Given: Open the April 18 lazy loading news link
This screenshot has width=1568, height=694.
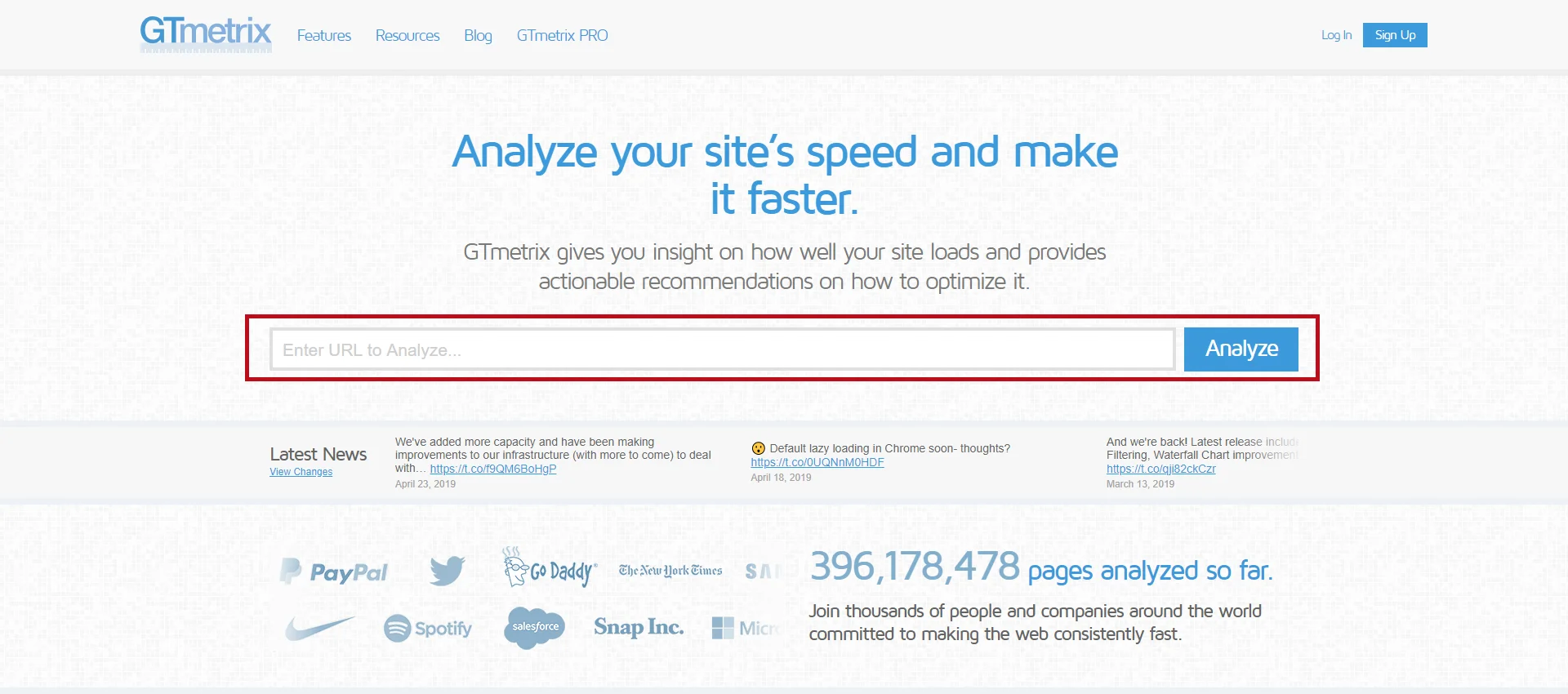Looking at the screenshot, I should (817, 462).
